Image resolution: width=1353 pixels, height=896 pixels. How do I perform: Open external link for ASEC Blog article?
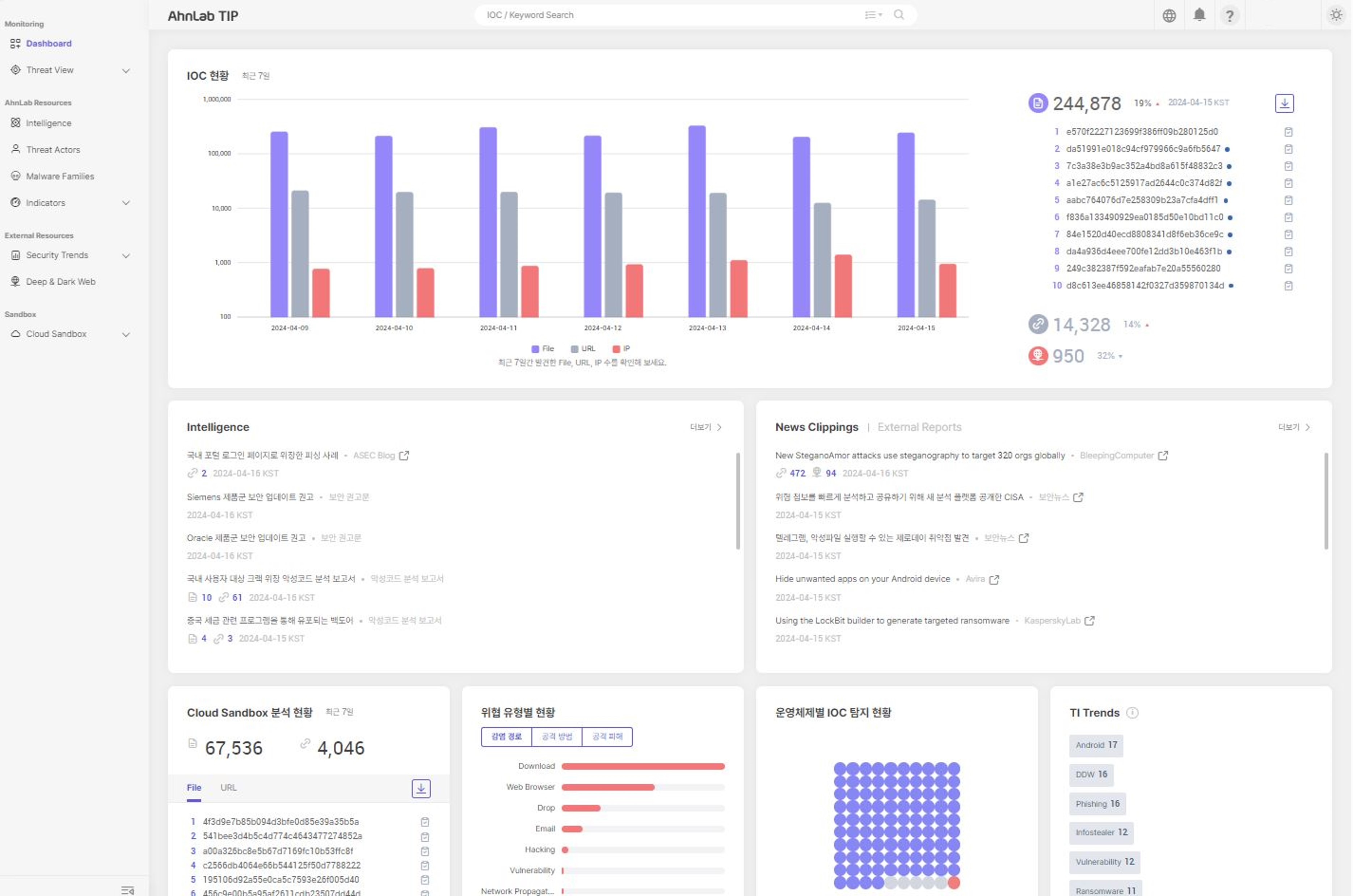404,455
